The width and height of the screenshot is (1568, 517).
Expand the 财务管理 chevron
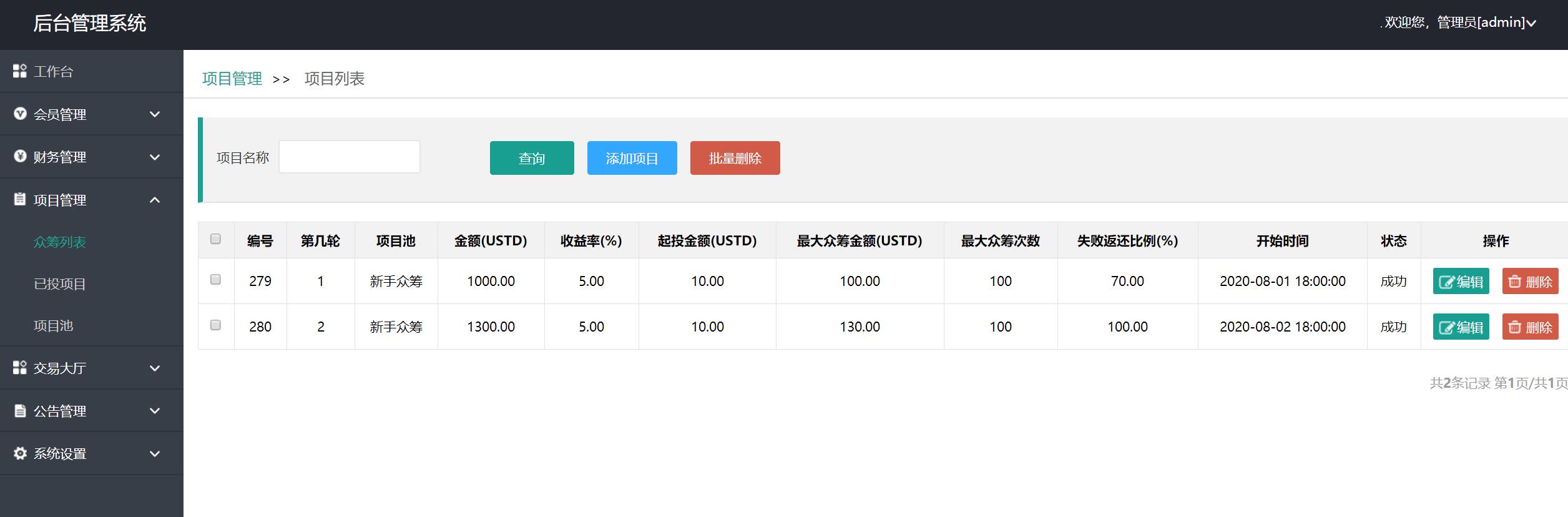pos(155,157)
